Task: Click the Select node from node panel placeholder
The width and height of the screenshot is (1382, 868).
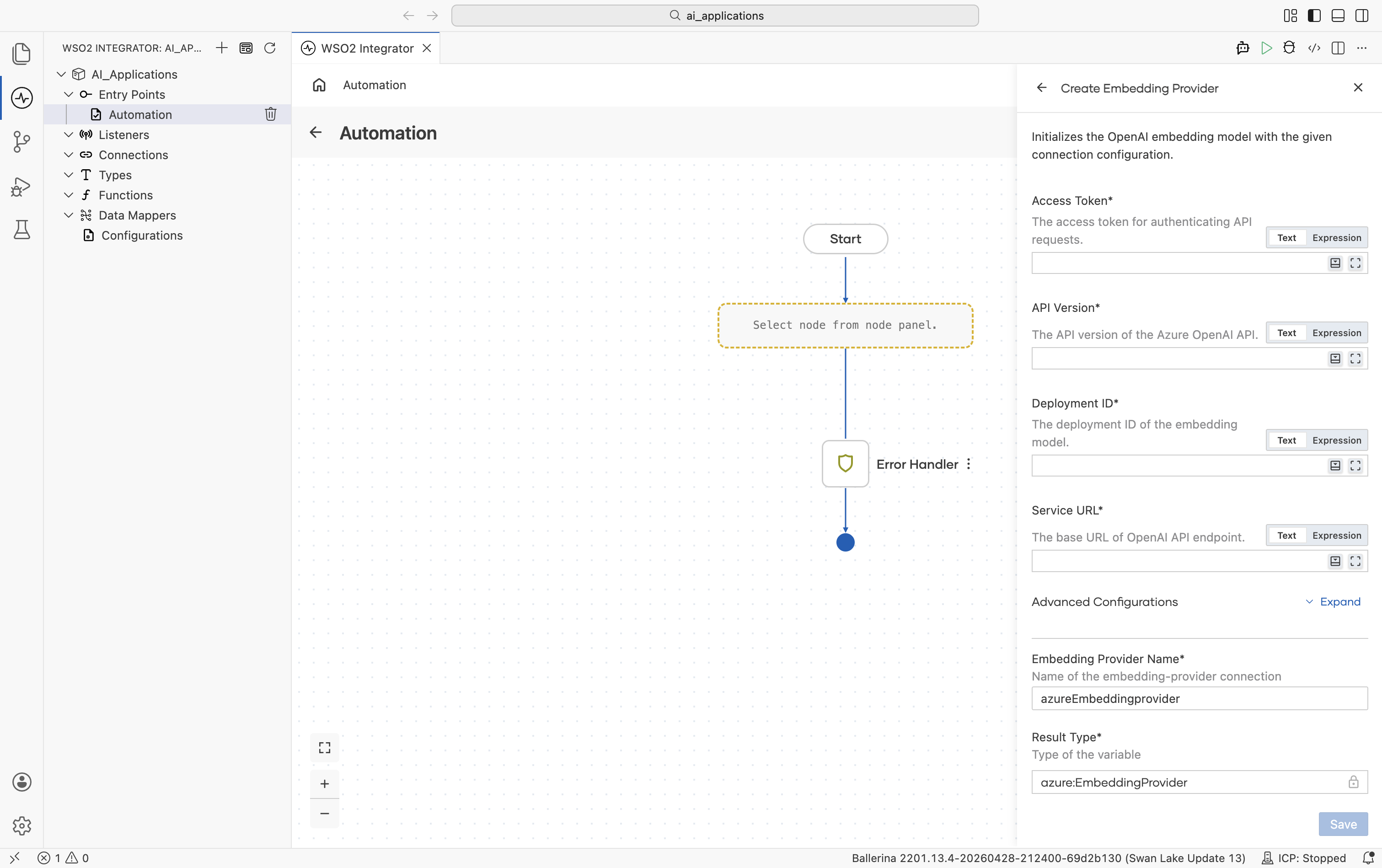Action: (846, 326)
